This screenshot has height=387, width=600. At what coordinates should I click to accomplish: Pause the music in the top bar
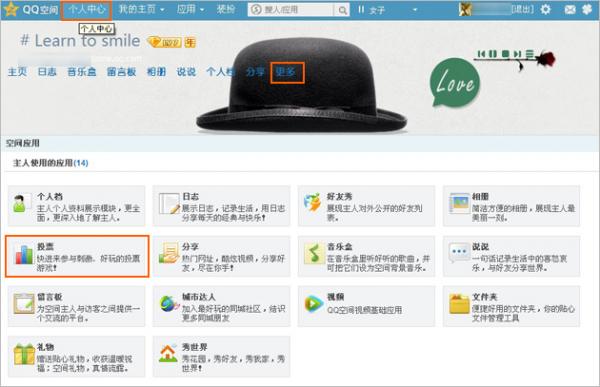tap(361, 9)
